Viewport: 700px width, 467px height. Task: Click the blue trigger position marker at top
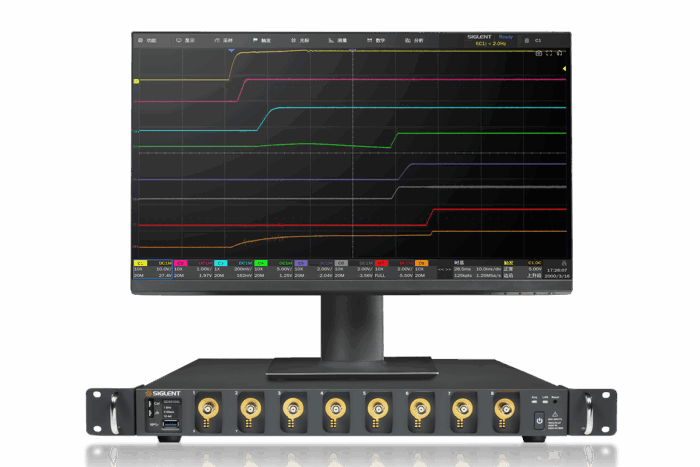[x=231, y=49]
